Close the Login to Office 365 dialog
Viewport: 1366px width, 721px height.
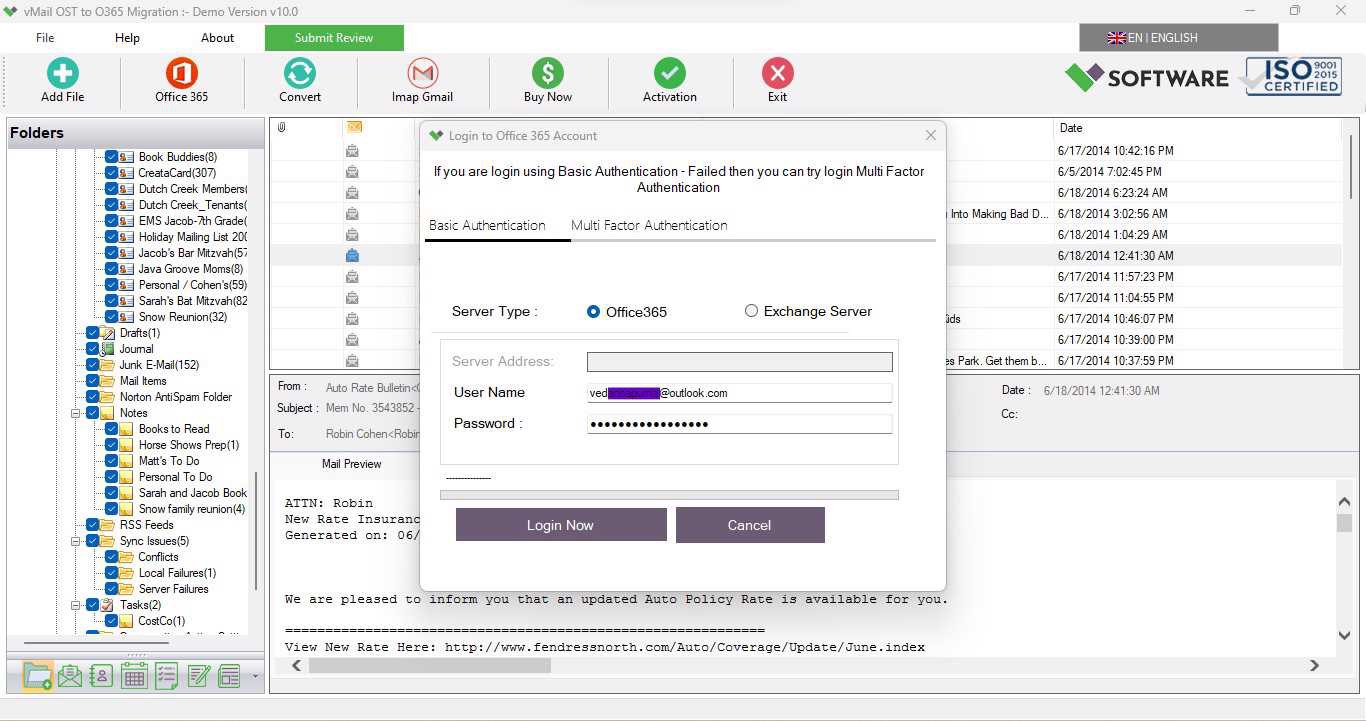pos(931,135)
